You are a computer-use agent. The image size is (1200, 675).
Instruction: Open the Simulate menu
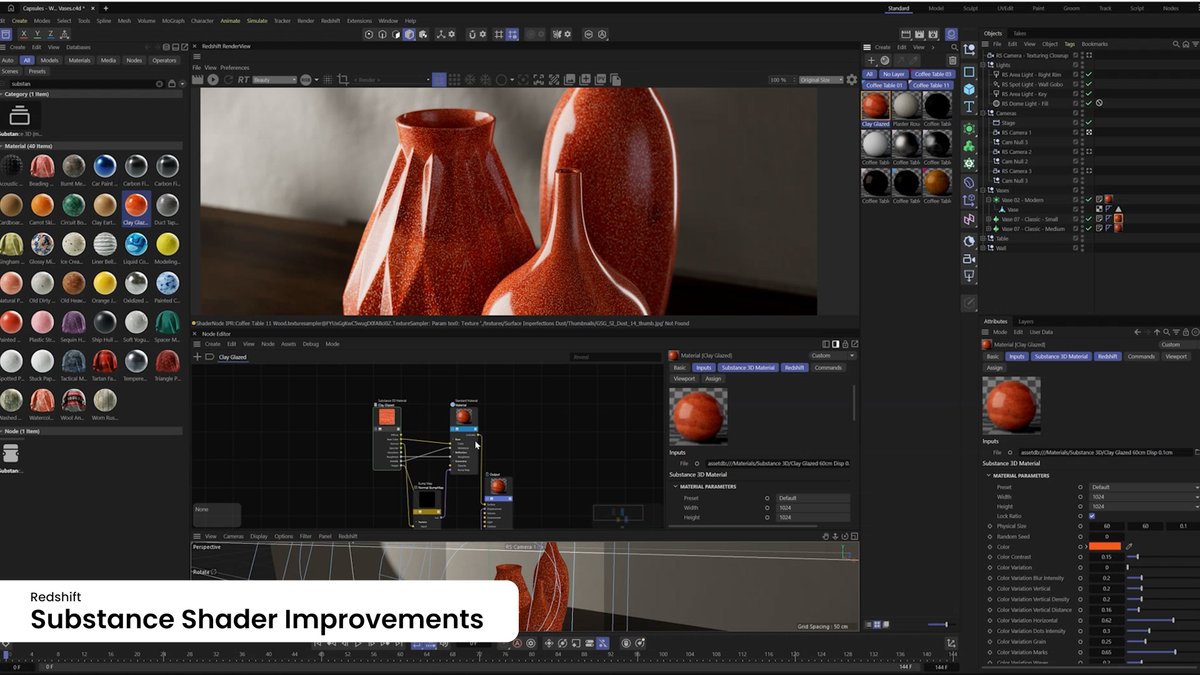pos(257,20)
